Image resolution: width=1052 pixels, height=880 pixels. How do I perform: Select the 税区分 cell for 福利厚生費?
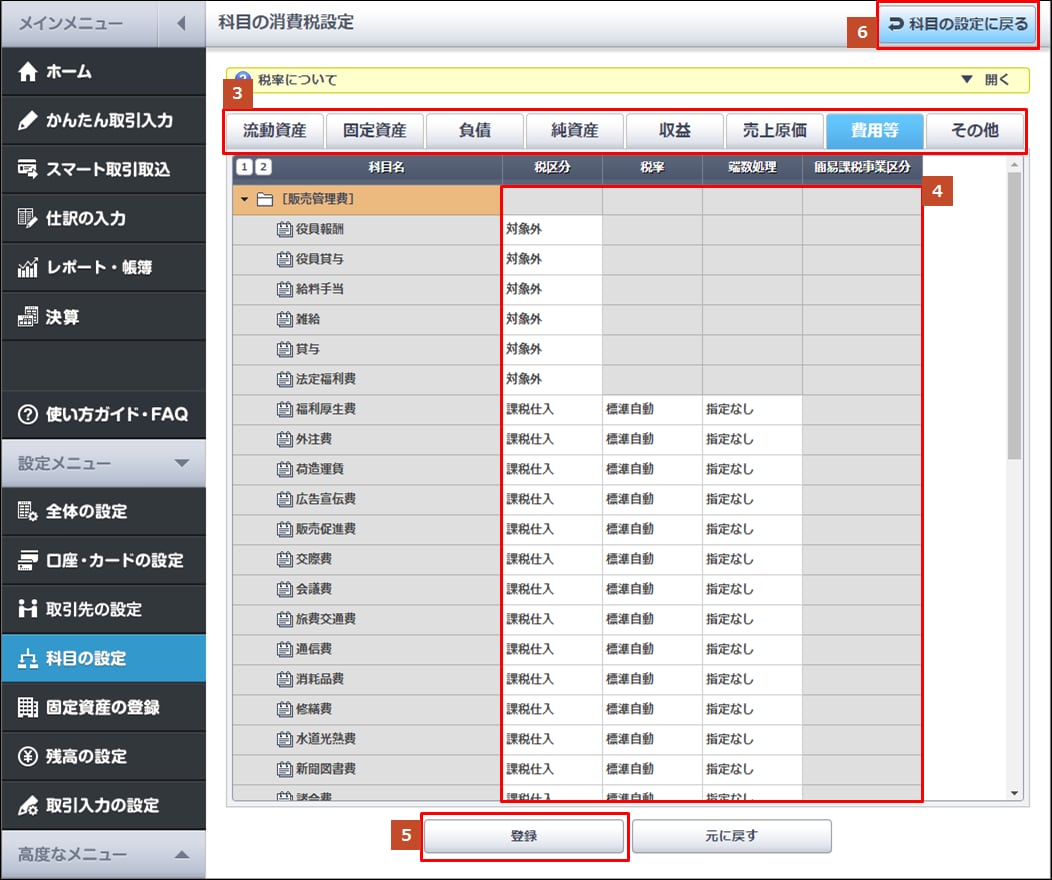(x=551, y=409)
